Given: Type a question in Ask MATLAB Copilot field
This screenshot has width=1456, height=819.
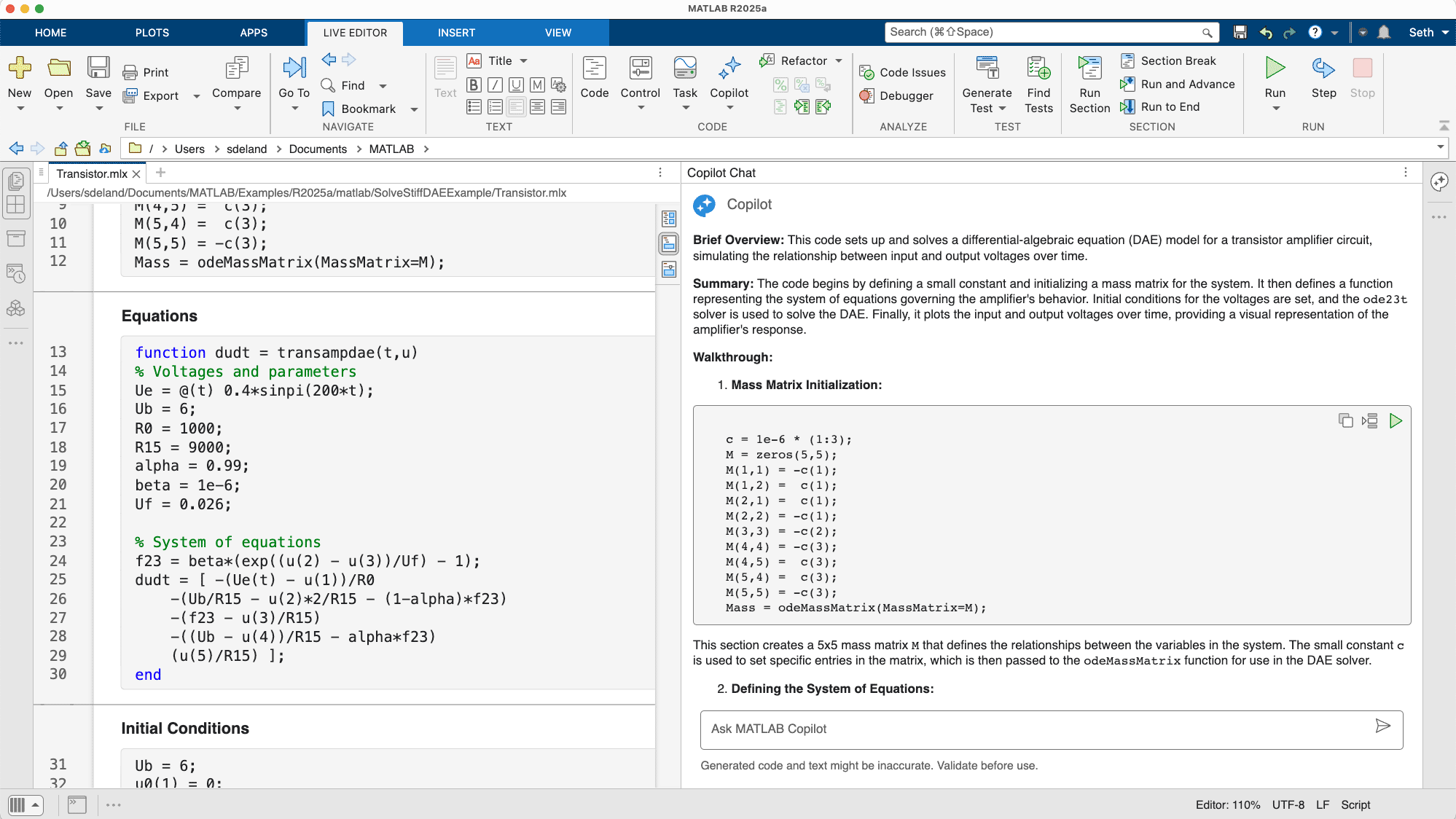Looking at the screenshot, I should pyautogui.click(x=1020, y=729).
